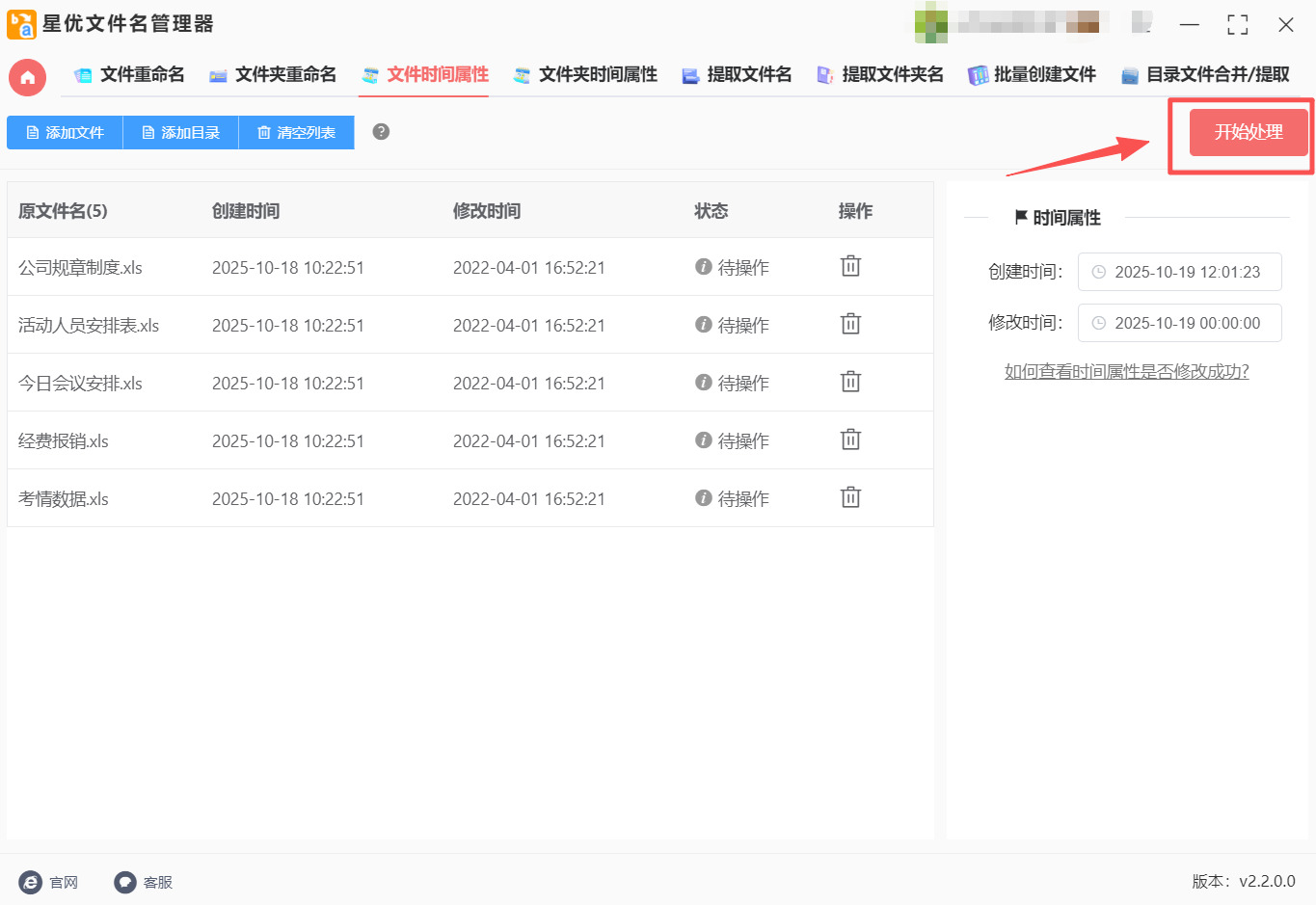Delete 经费报销.xls row via trash icon
Screen dimensions: 1316x905
(x=850, y=439)
